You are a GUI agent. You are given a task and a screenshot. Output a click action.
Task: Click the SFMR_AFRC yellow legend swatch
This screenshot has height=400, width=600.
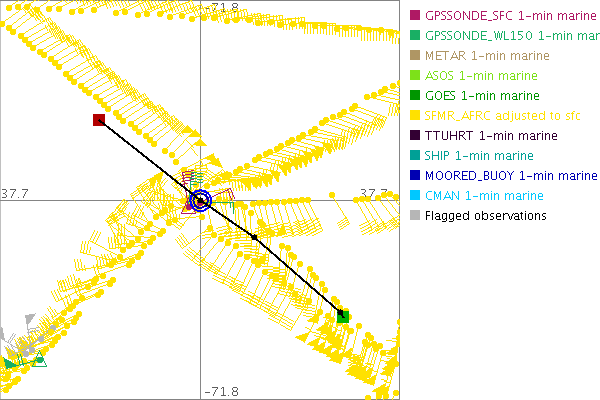415,115
